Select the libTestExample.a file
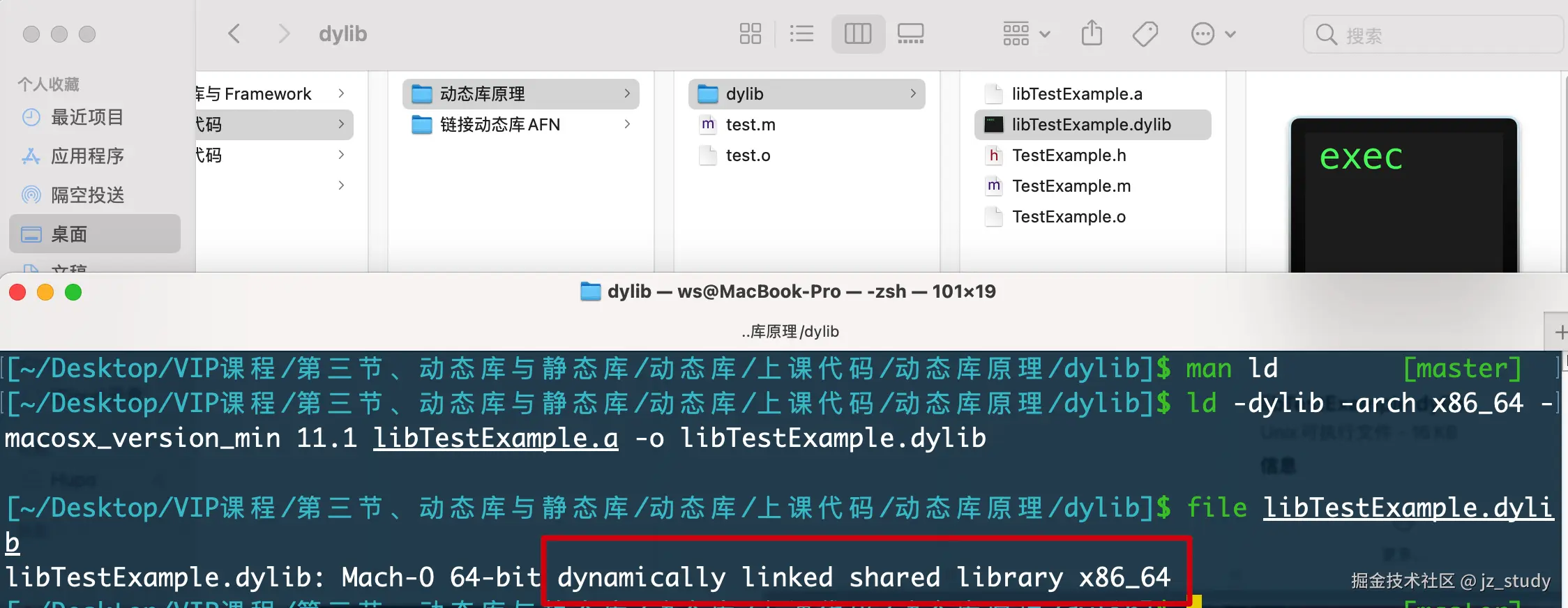This screenshot has height=608, width=1568. [1093, 93]
